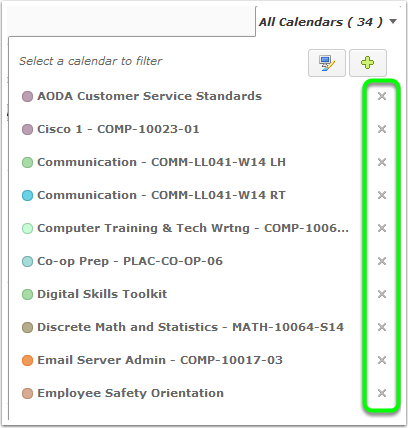Screen dimensions: 408x428
Task: Click the orange Email Server Admin dot
Action: (27, 360)
